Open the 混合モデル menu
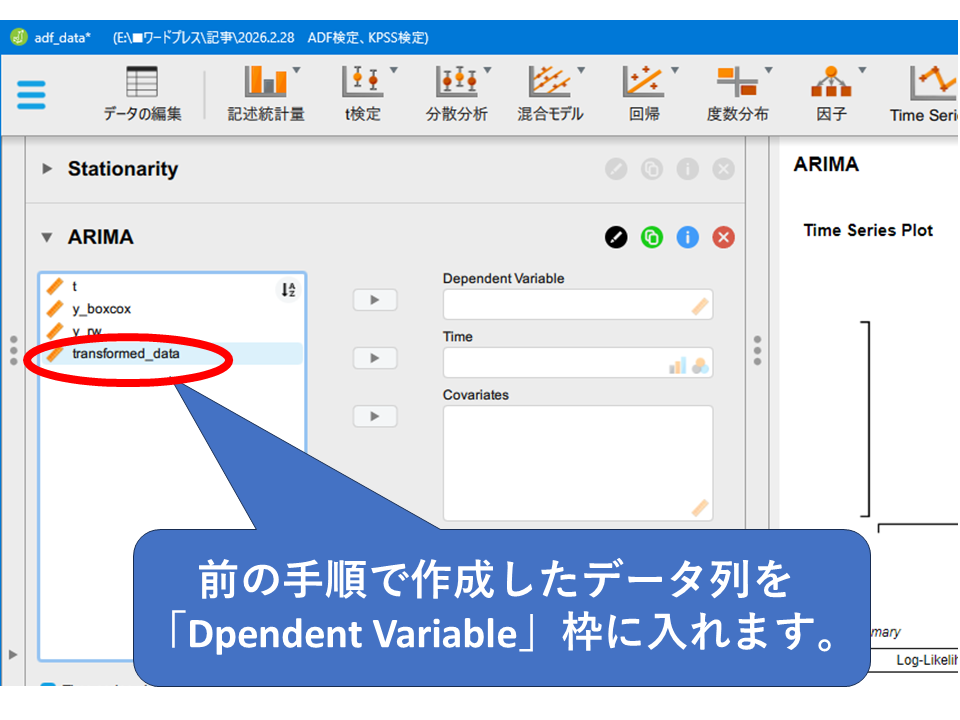 tap(550, 95)
